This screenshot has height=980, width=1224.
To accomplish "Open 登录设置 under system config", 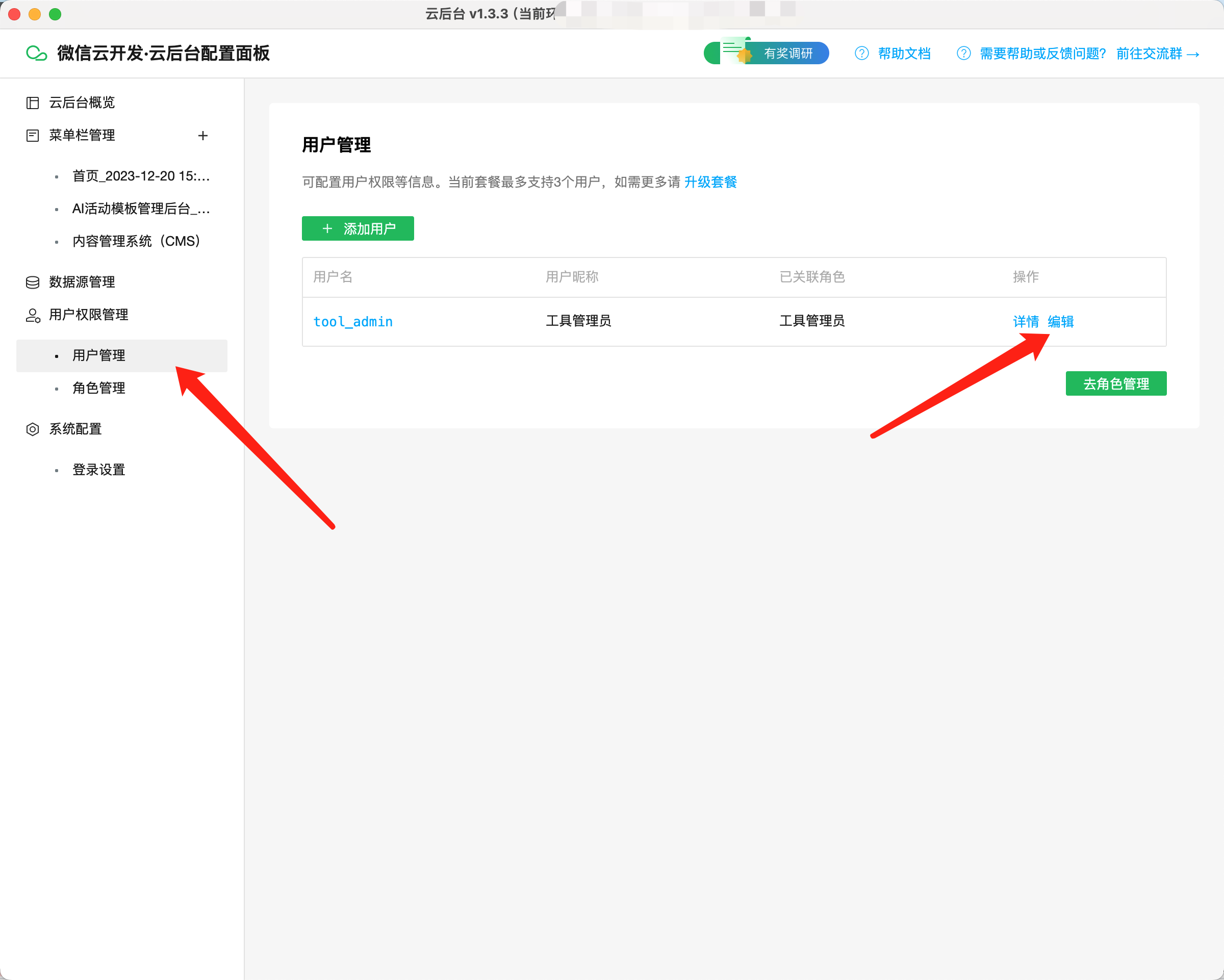I will click(99, 470).
